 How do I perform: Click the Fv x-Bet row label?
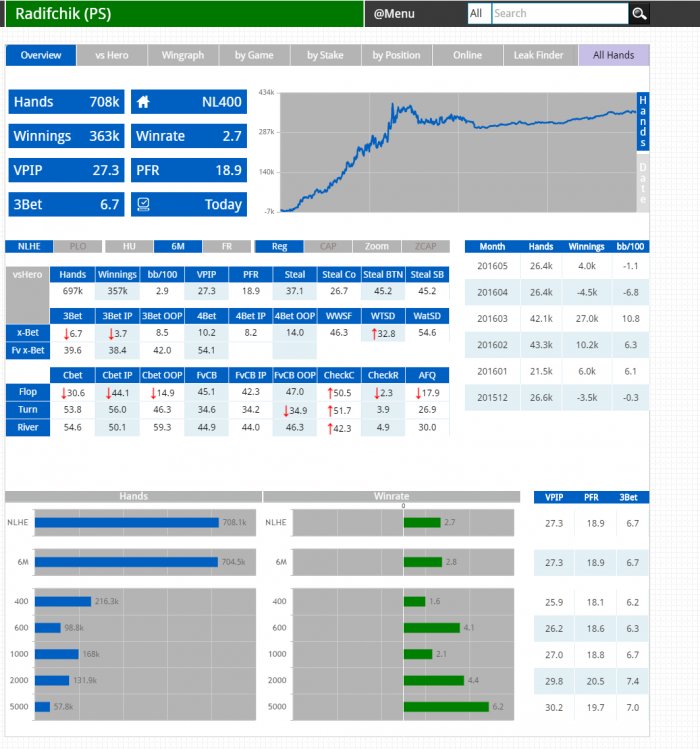28,350
